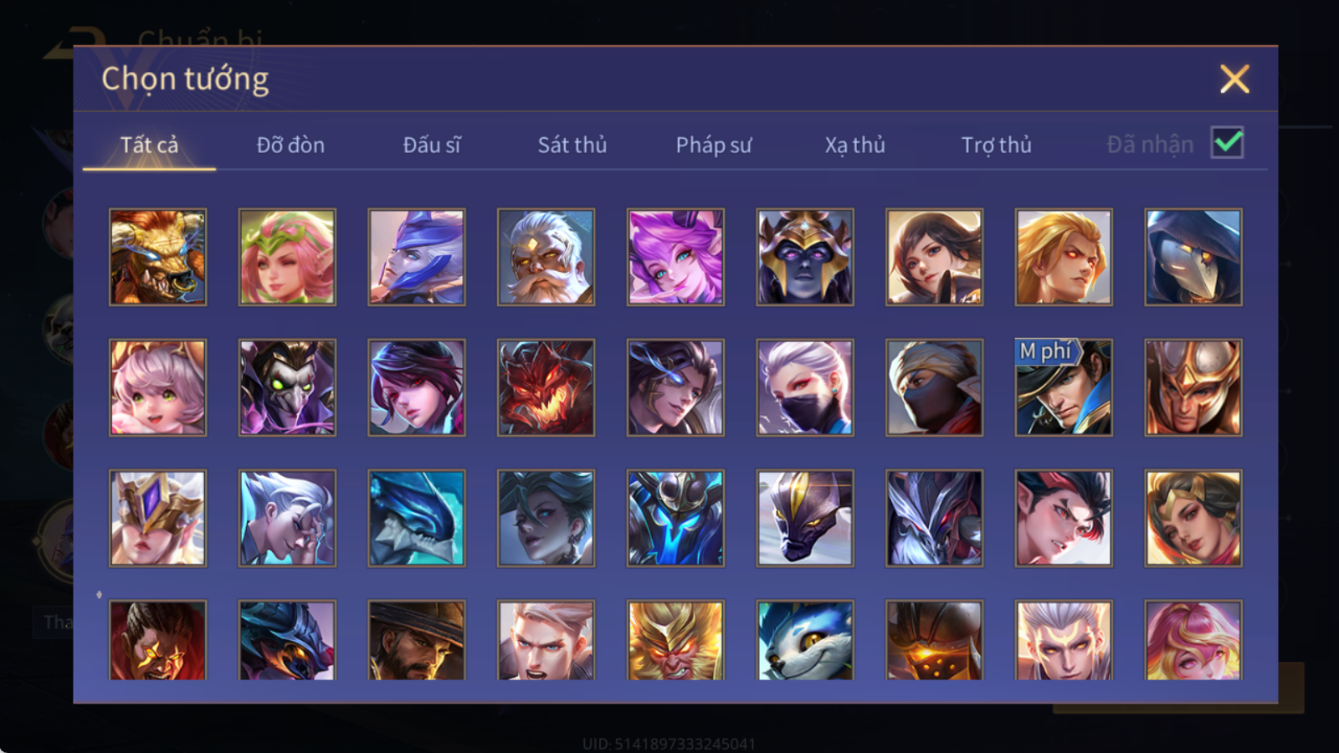
Task: Pick the hooded plague-mask hero portrait
Action: (x=1193, y=257)
